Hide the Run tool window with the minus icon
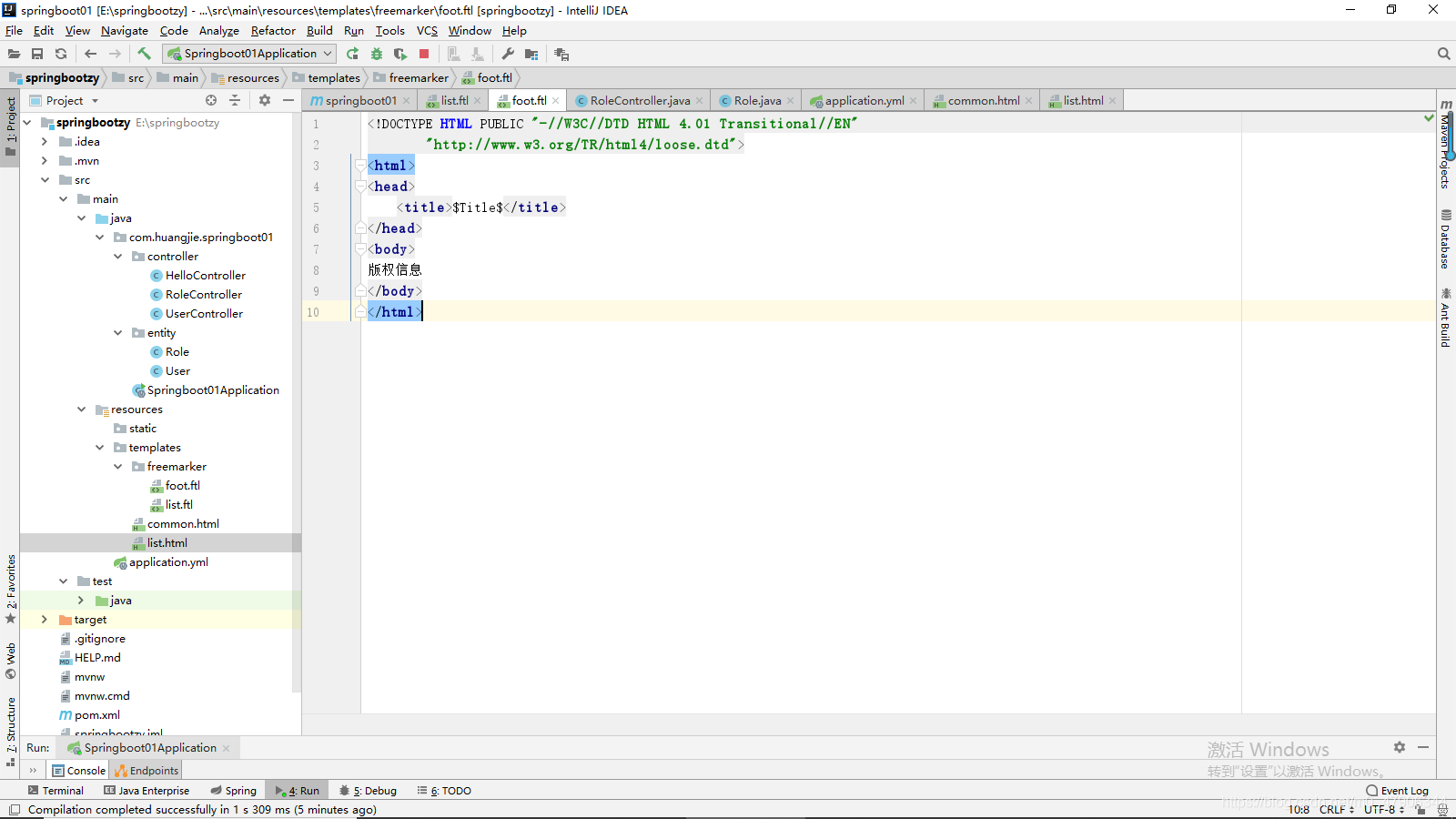Screen dimensions: 1456x819 [1423, 747]
